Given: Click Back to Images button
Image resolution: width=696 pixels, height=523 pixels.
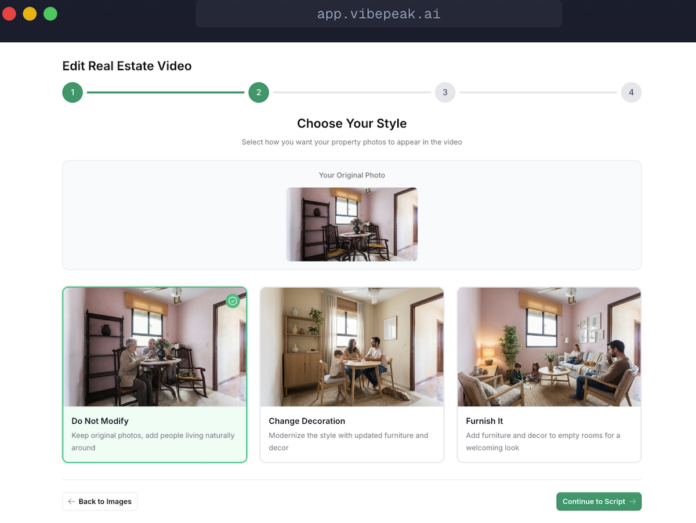Looking at the screenshot, I should (x=100, y=501).
